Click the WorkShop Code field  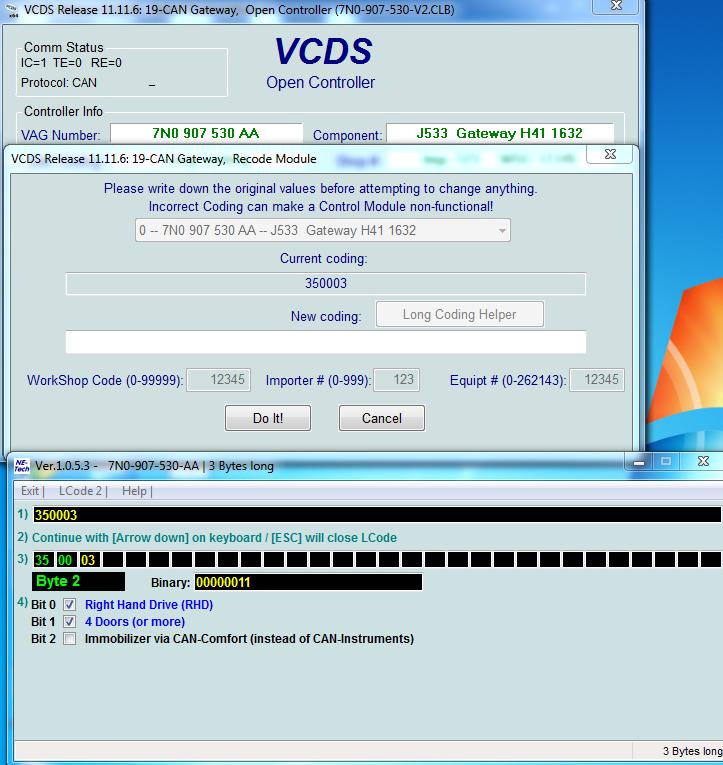point(219,380)
